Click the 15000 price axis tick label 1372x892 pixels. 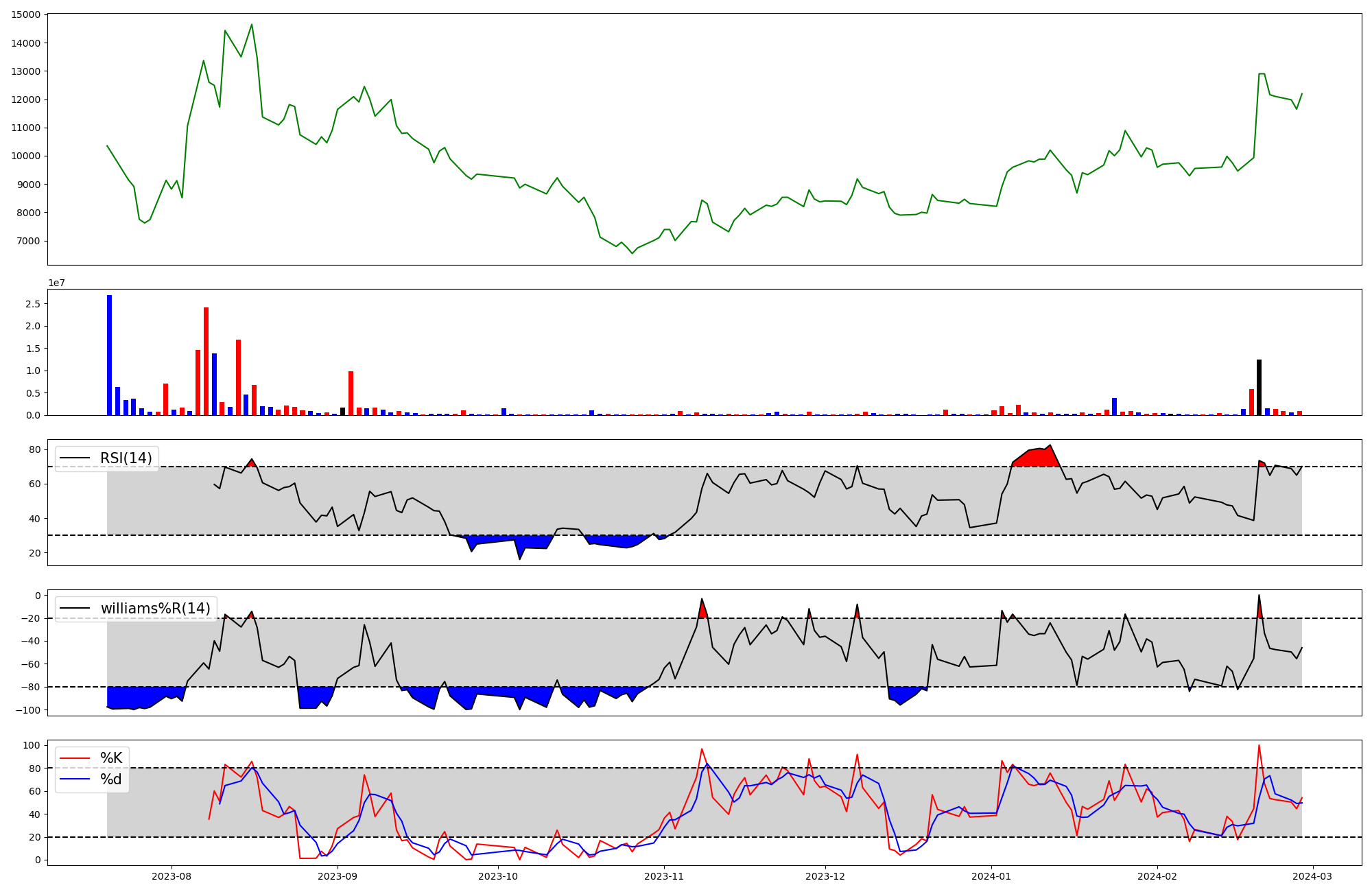26,14
